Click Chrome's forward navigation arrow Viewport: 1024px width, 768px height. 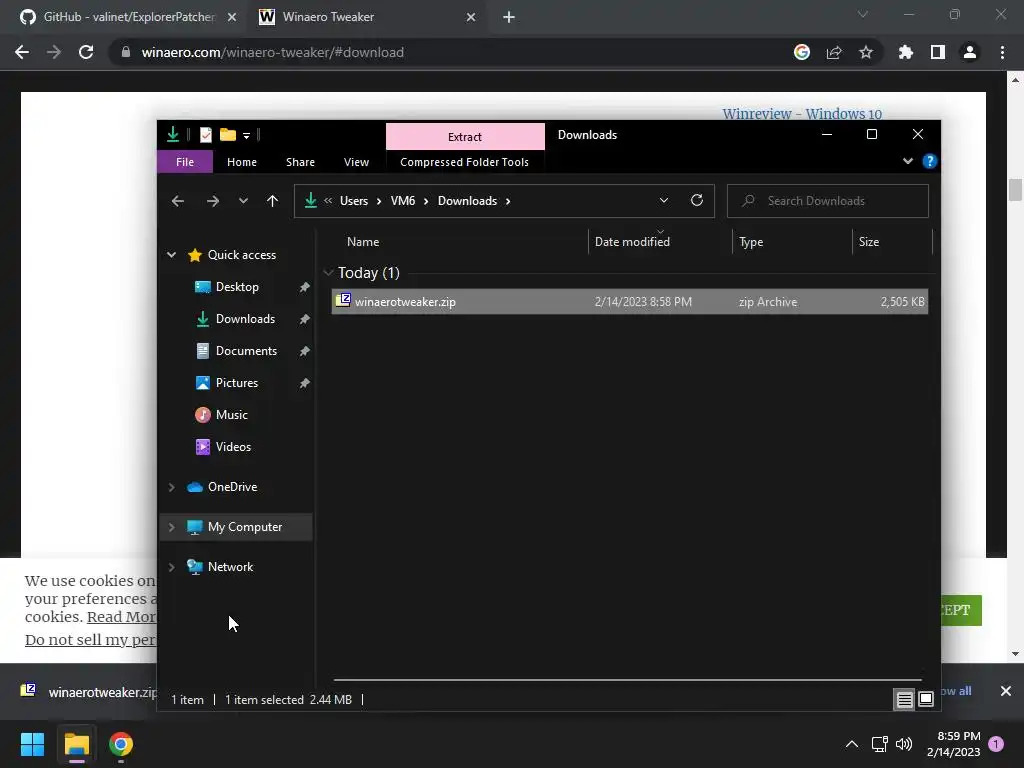pyautogui.click(x=54, y=52)
